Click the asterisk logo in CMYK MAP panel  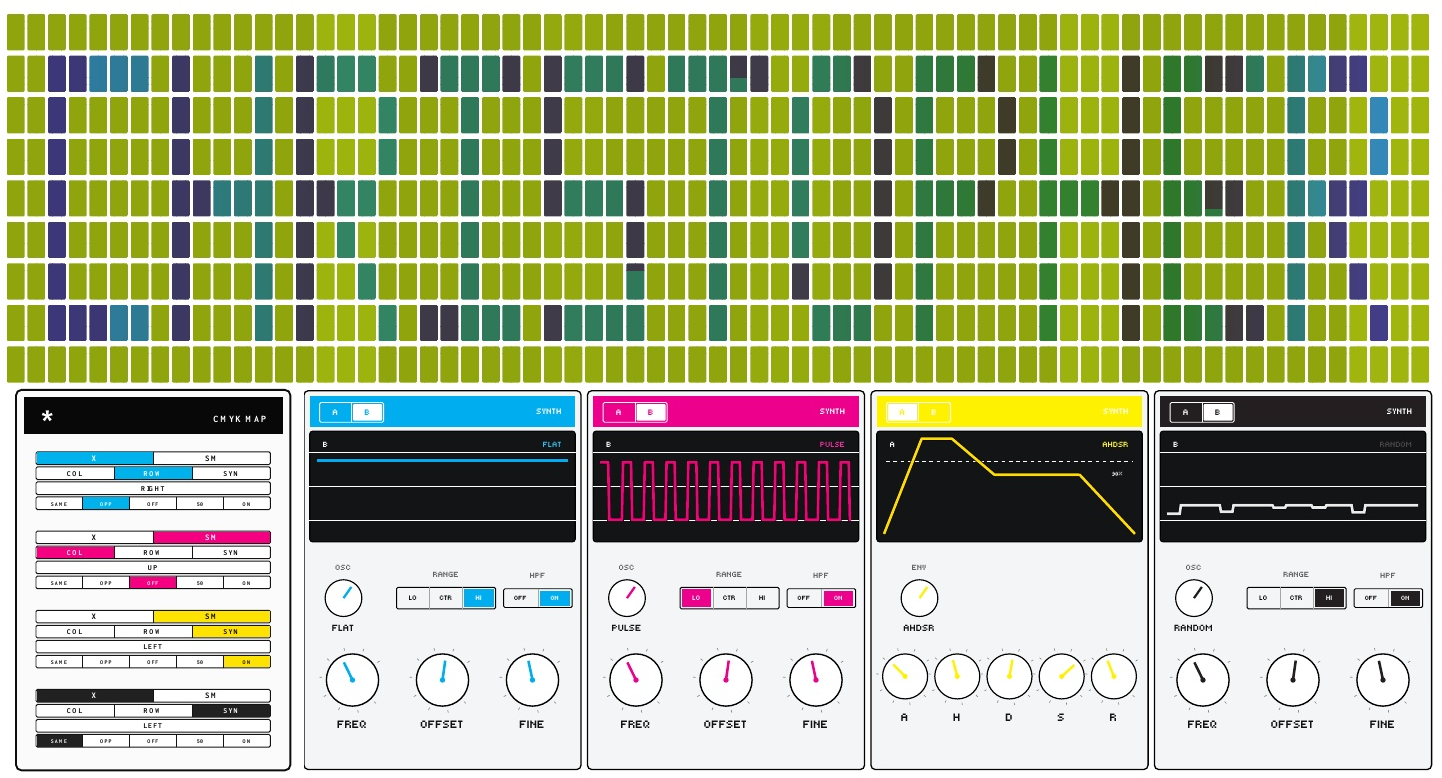click(x=47, y=417)
